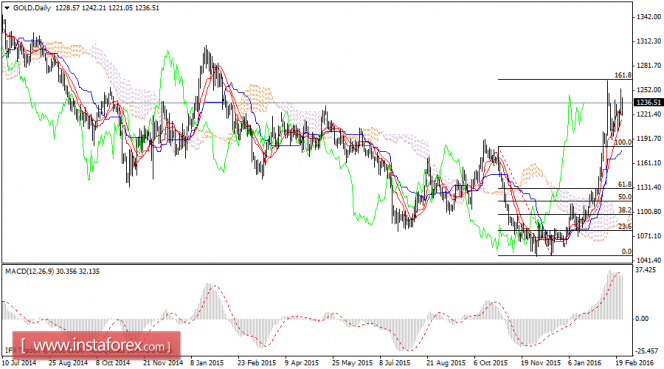Click the 6 Oct 2015 date label

[490, 363]
